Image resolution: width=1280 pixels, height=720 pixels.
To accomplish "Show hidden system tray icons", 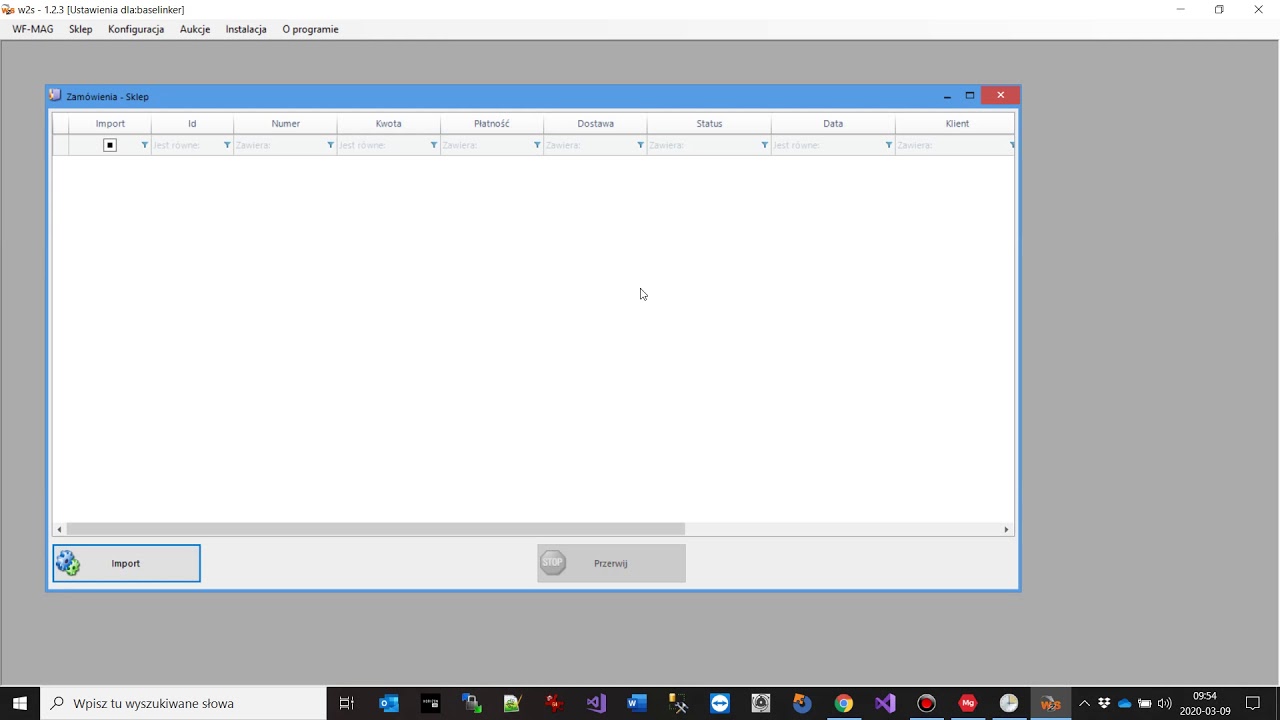I will click(x=1084, y=703).
